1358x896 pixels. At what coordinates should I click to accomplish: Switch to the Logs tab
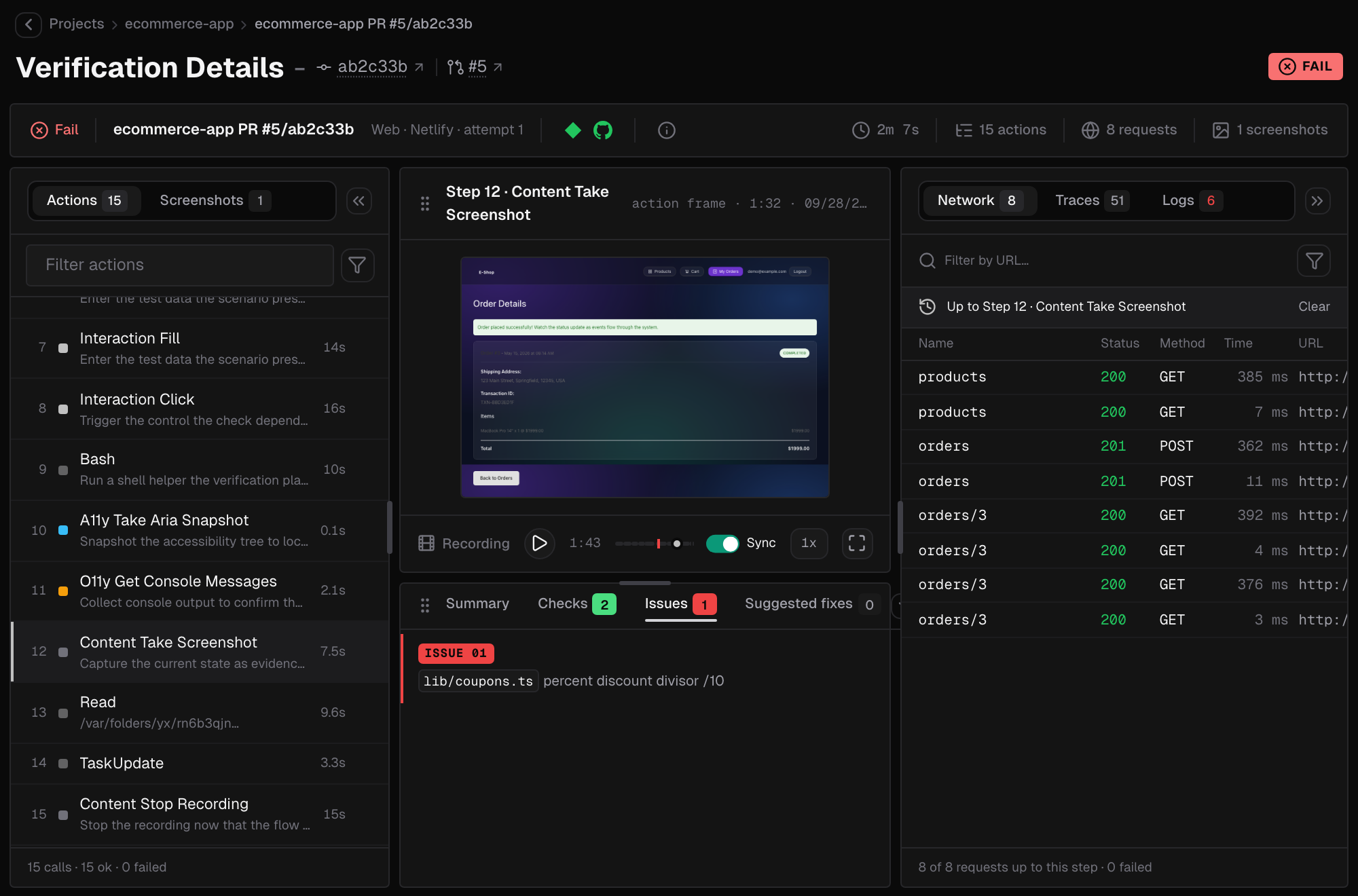point(1192,201)
